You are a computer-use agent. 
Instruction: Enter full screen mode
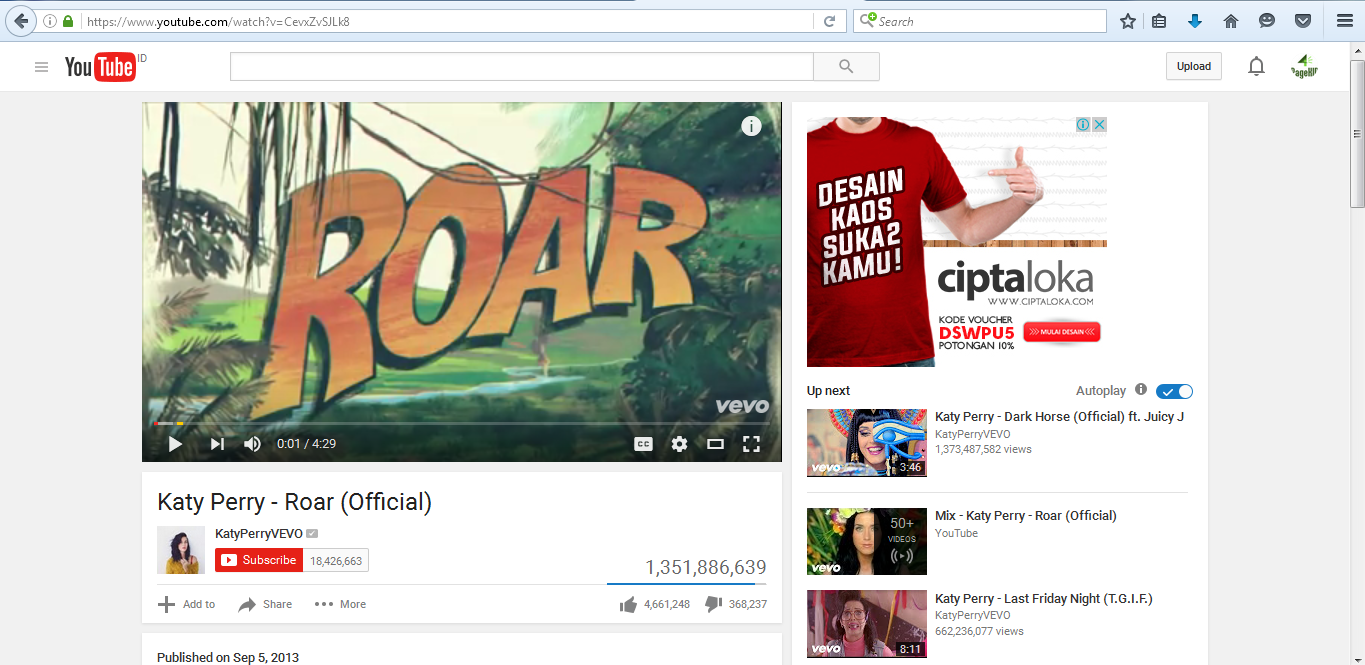pos(751,444)
